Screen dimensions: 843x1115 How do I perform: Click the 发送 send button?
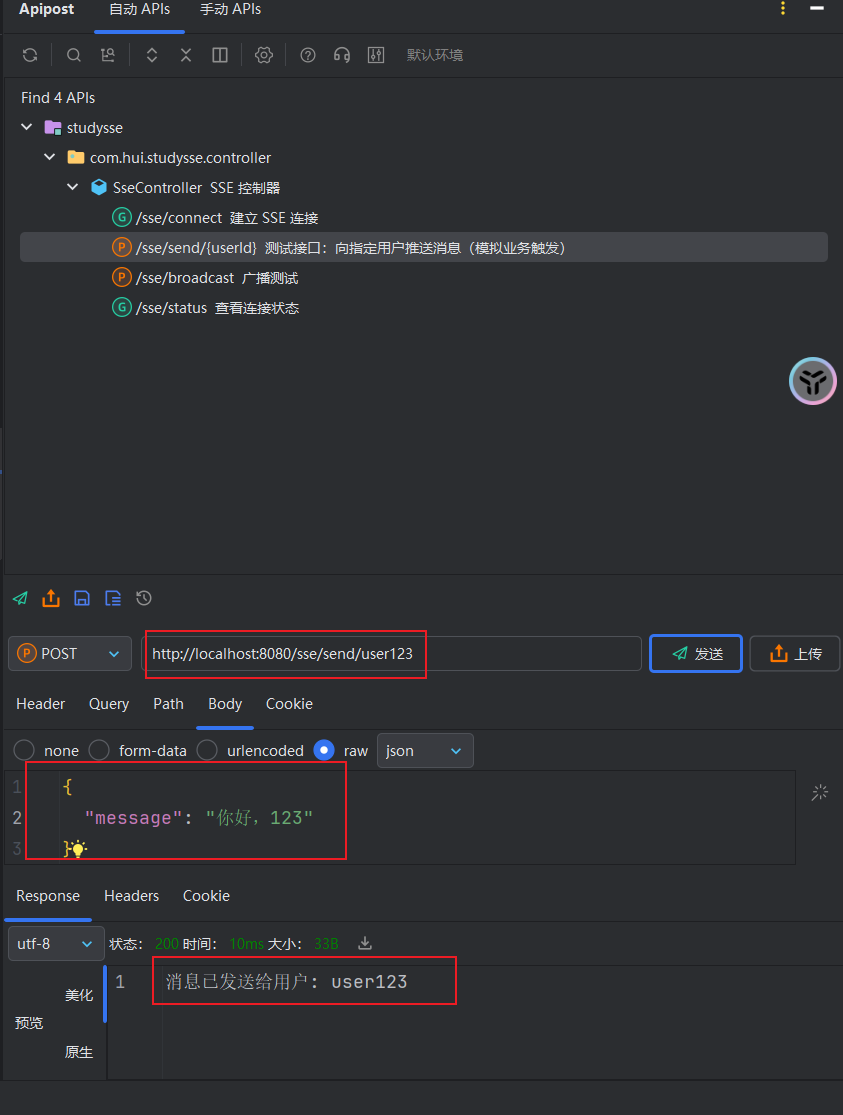click(696, 653)
